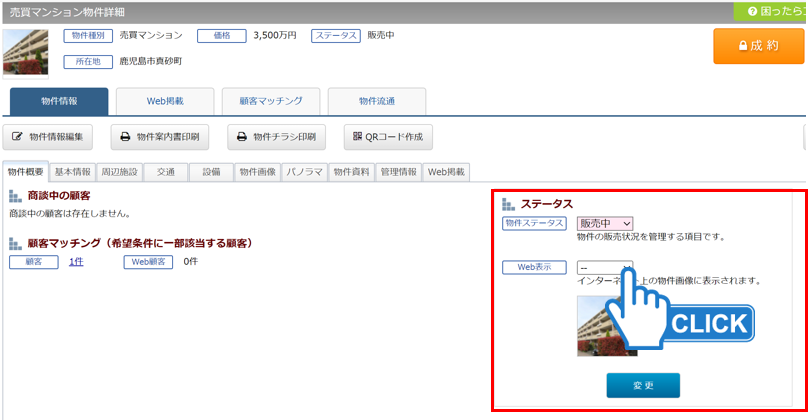
Task: Open the 顧客マッチング main tab
Action: coord(271,101)
